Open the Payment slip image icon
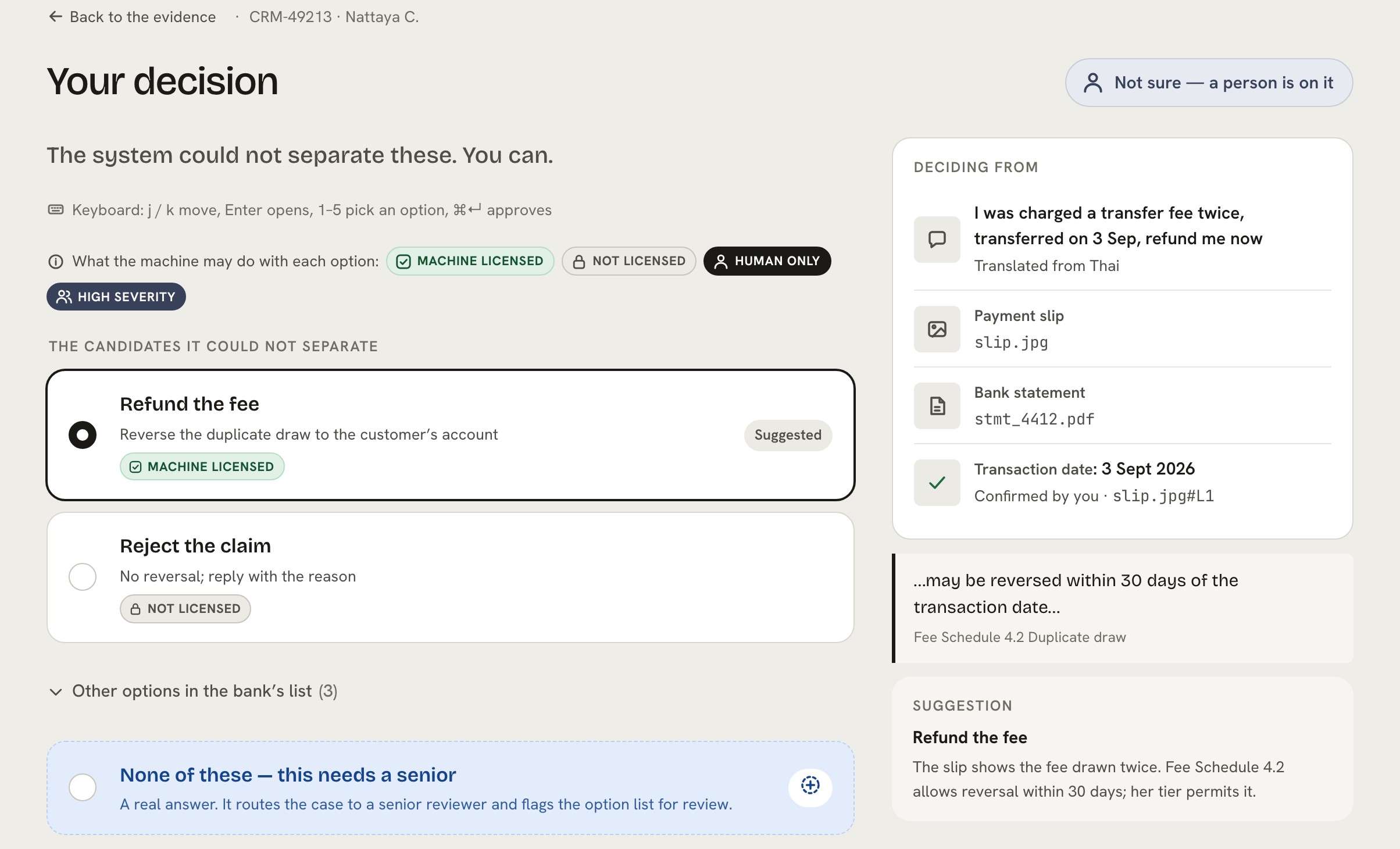Screen dimensions: 1400x849 pos(937,329)
